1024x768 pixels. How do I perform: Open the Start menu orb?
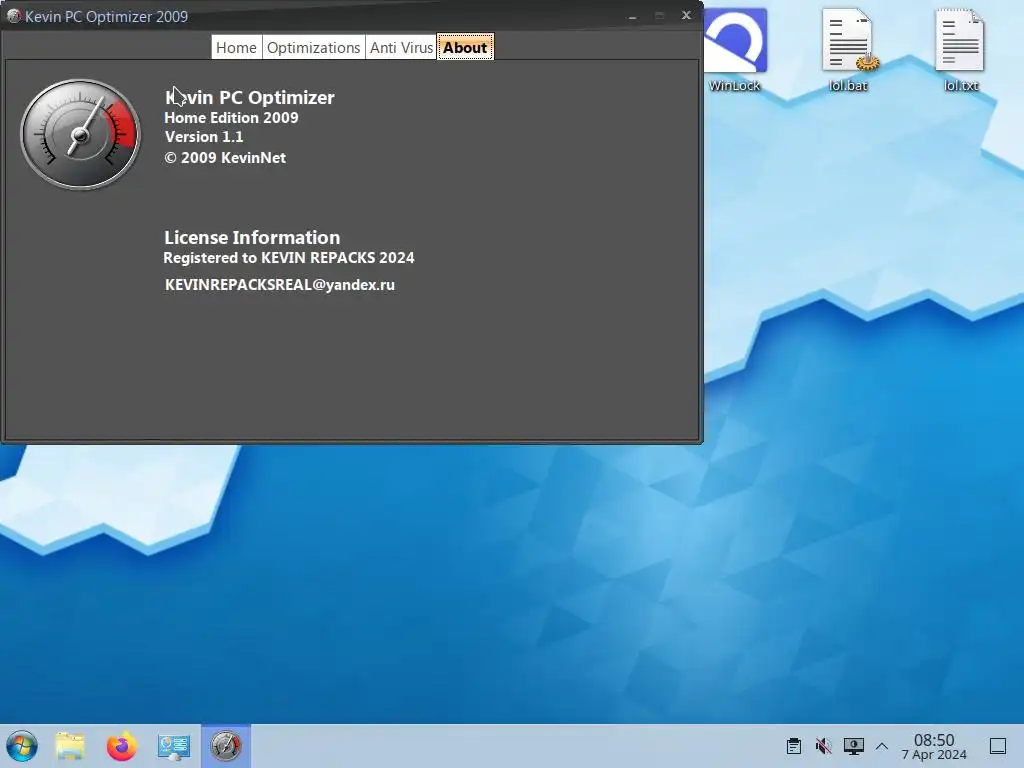tap(22, 746)
